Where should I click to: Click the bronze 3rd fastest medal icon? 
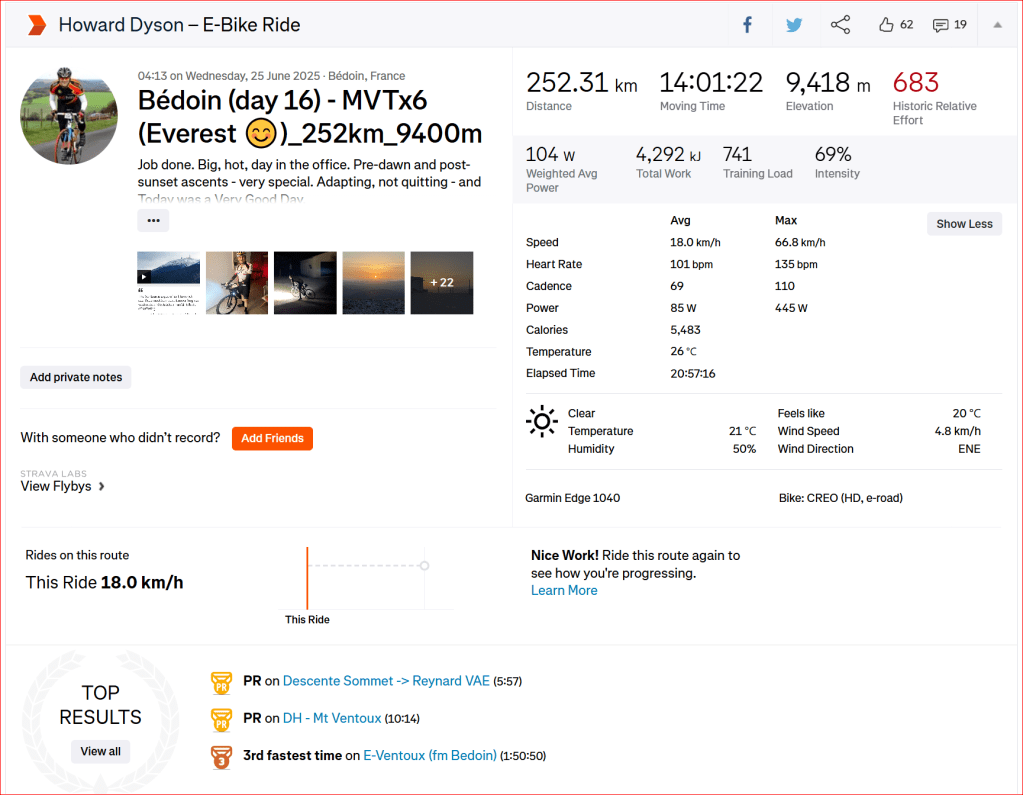point(221,756)
